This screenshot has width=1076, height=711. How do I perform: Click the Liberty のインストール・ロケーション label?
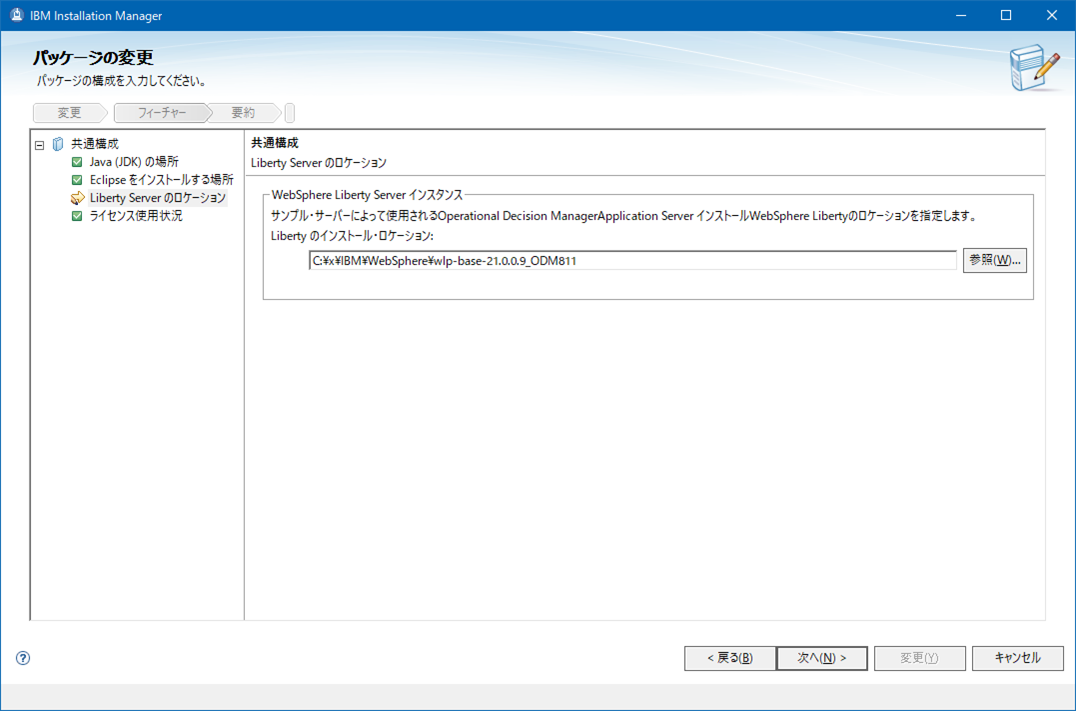tap(352, 235)
